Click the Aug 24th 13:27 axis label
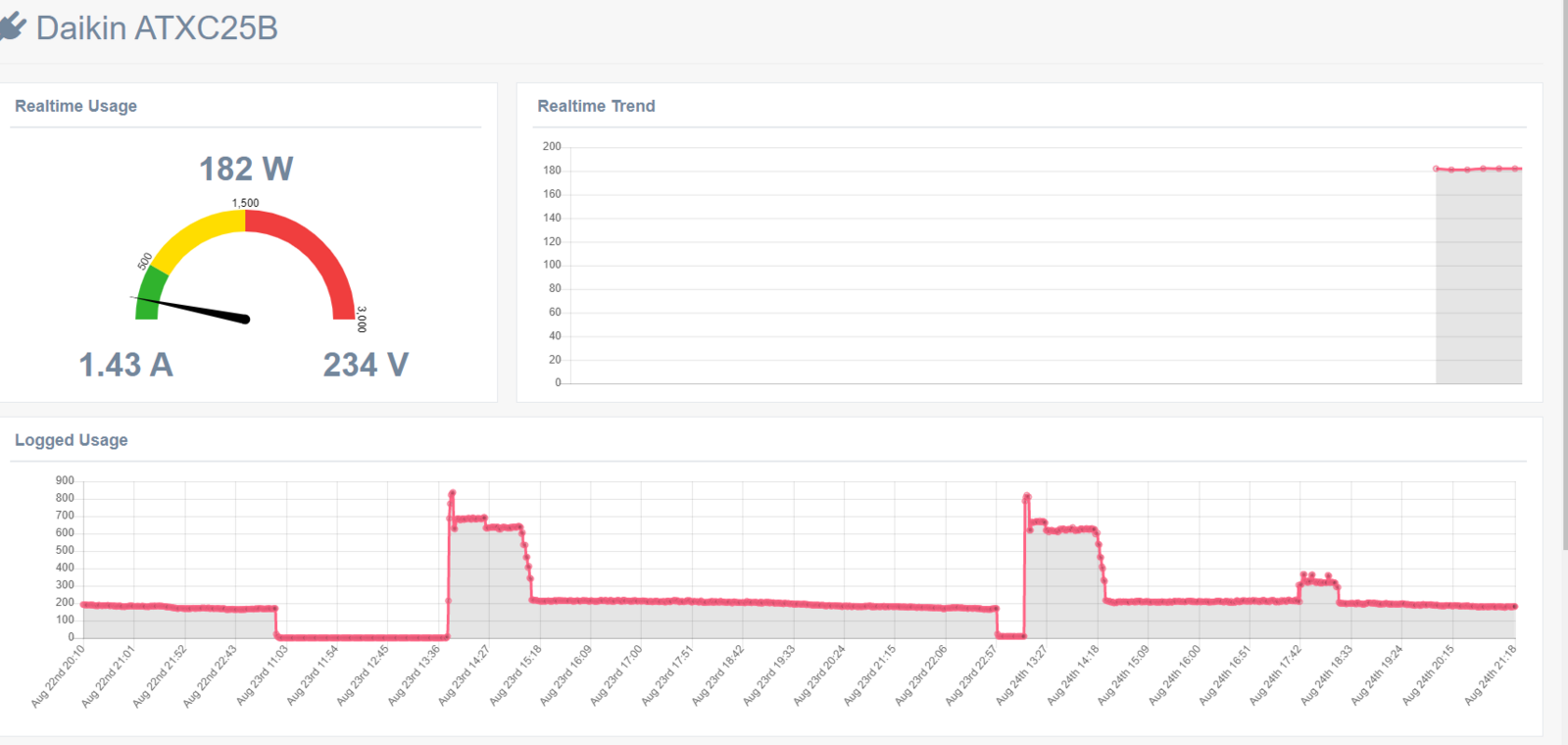Screen dimensions: 1568x745 1022,675
